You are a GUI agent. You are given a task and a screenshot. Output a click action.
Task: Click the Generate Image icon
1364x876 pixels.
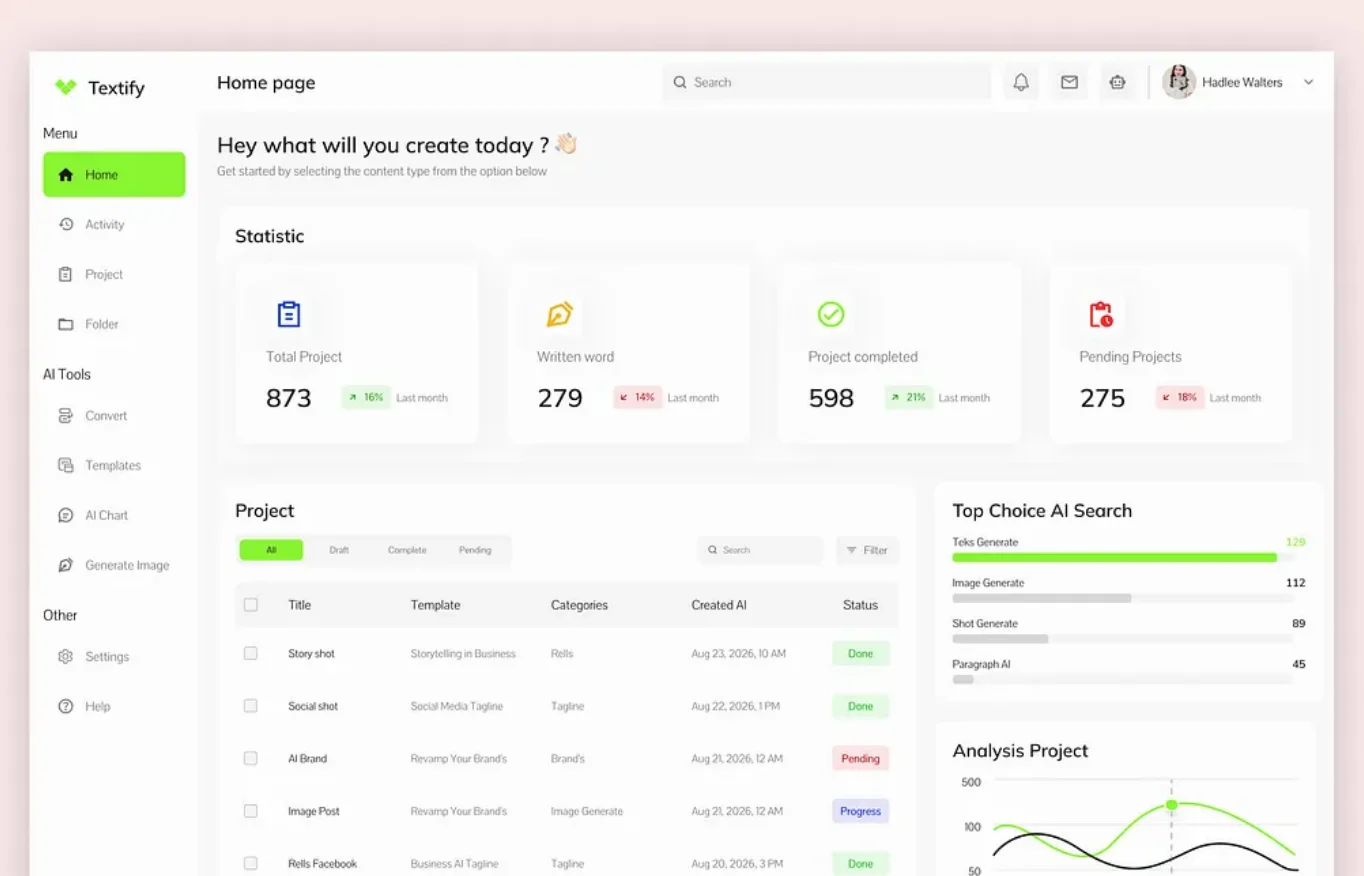pyautogui.click(x=66, y=565)
